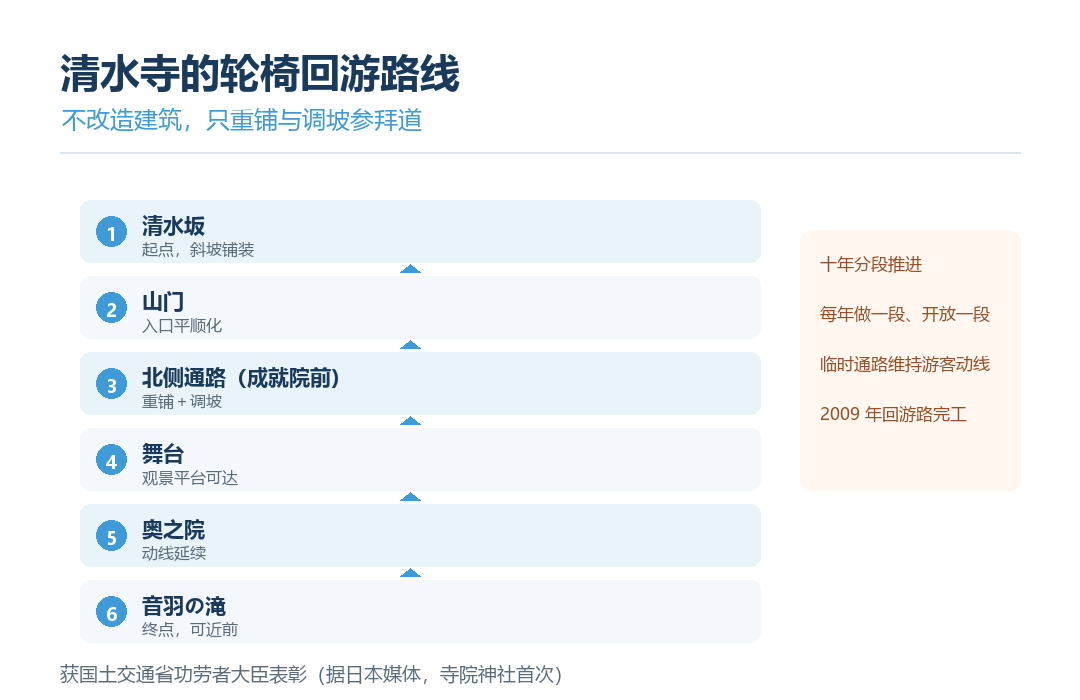Image resolution: width=1080 pixels, height=700 pixels.
Task: Click the number 4 circle badge
Action: tap(111, 460)
